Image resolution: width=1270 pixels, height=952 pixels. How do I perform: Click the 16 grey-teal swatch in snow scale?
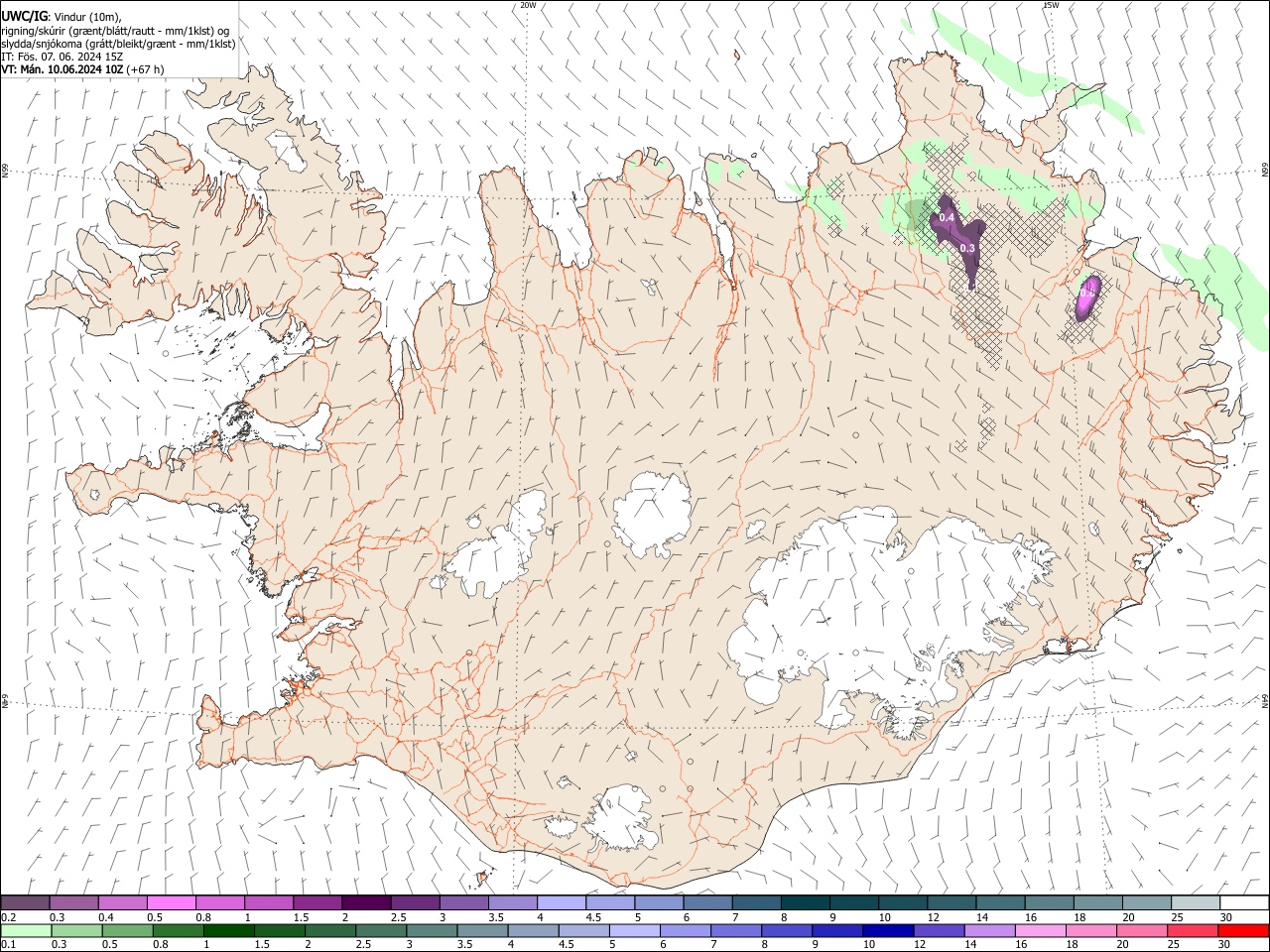[1050, 902]
